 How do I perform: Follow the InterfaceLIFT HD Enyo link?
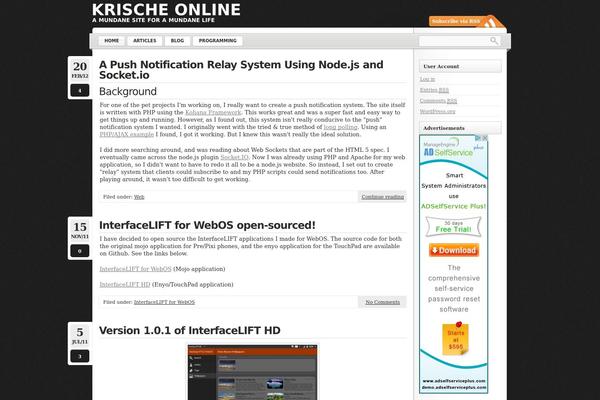(x=125, y=285)
